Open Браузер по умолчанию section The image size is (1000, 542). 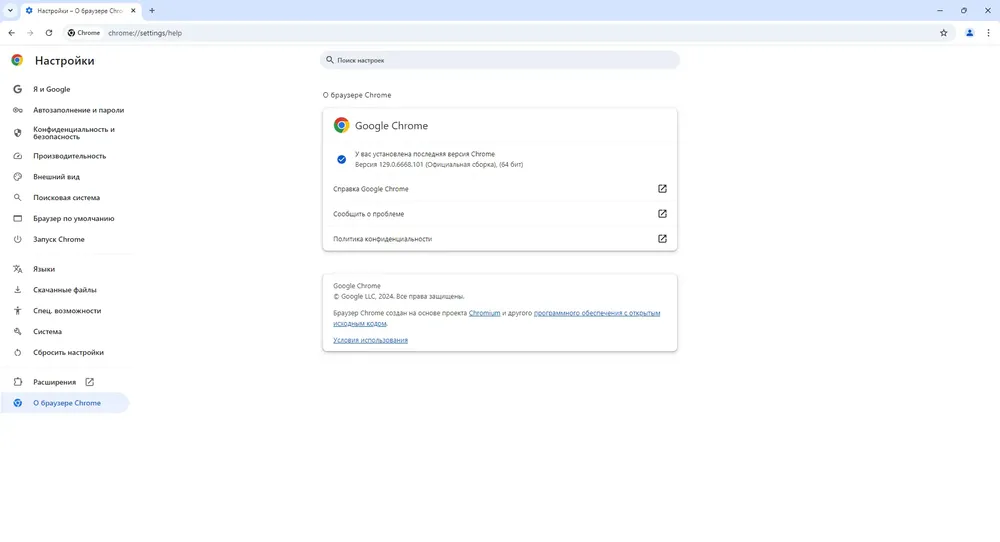pos(73,218)
